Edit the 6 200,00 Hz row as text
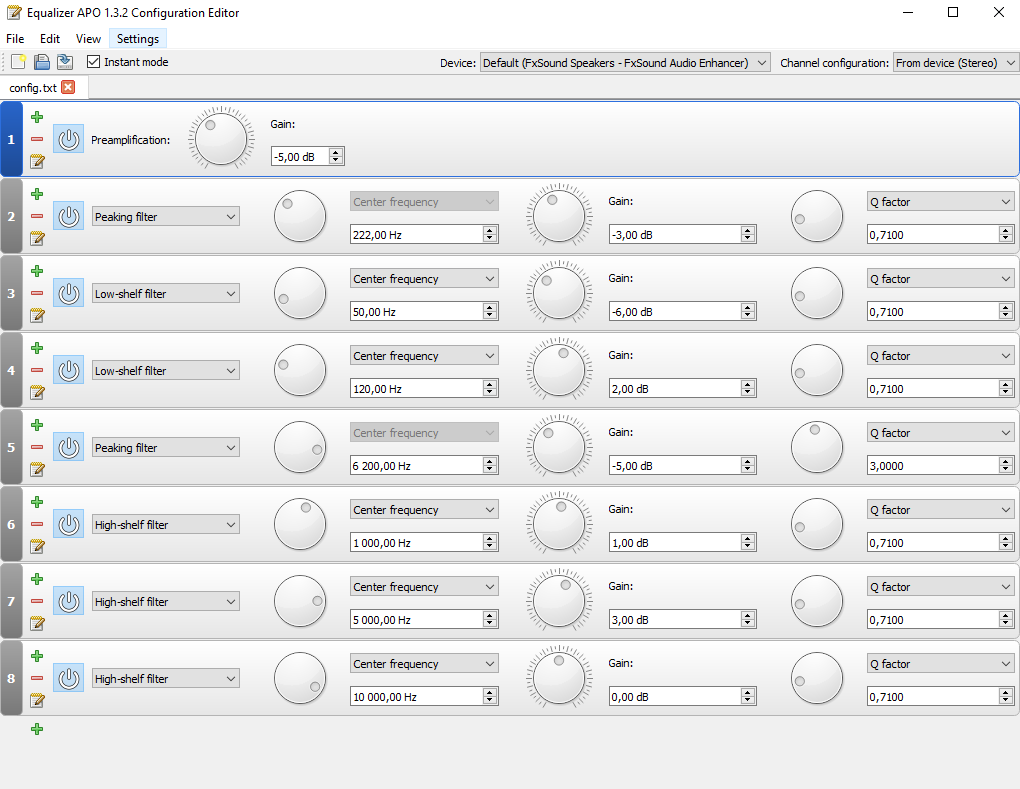This screenshot has width=1020, height=789. point(37,469)
